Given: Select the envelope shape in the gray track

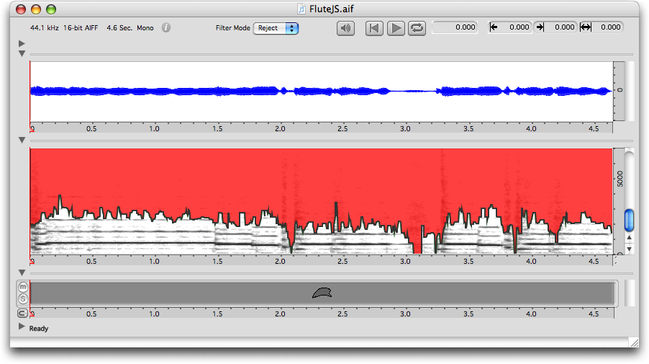Looking at the screenshot, I should pos(322,293).
